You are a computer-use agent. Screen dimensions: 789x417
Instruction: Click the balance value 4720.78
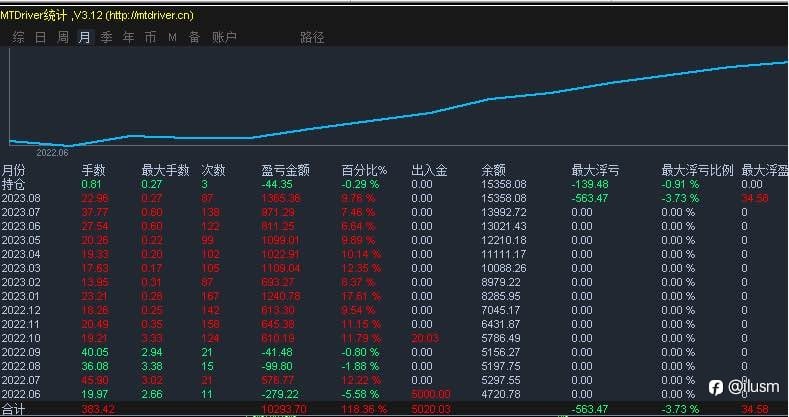click(501, 394)
